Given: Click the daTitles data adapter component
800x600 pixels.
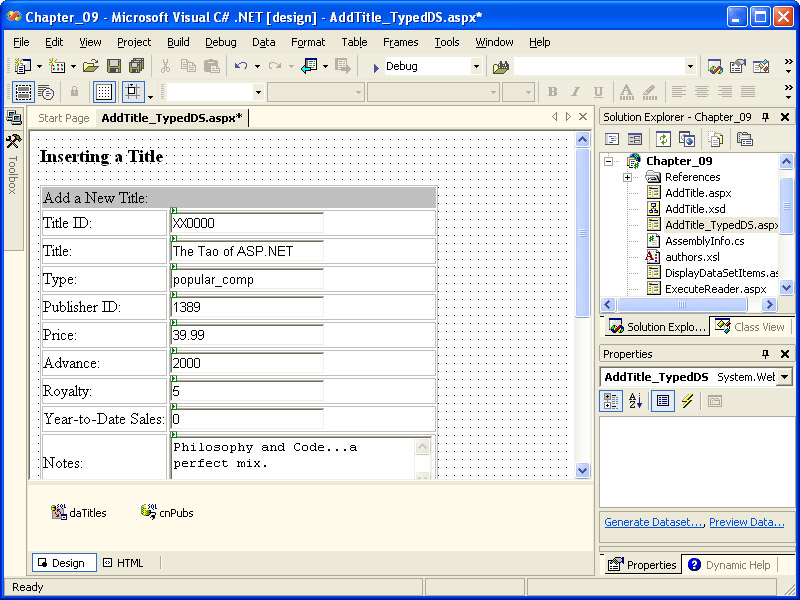Looking at the screenshot, I should coord(79,512).
